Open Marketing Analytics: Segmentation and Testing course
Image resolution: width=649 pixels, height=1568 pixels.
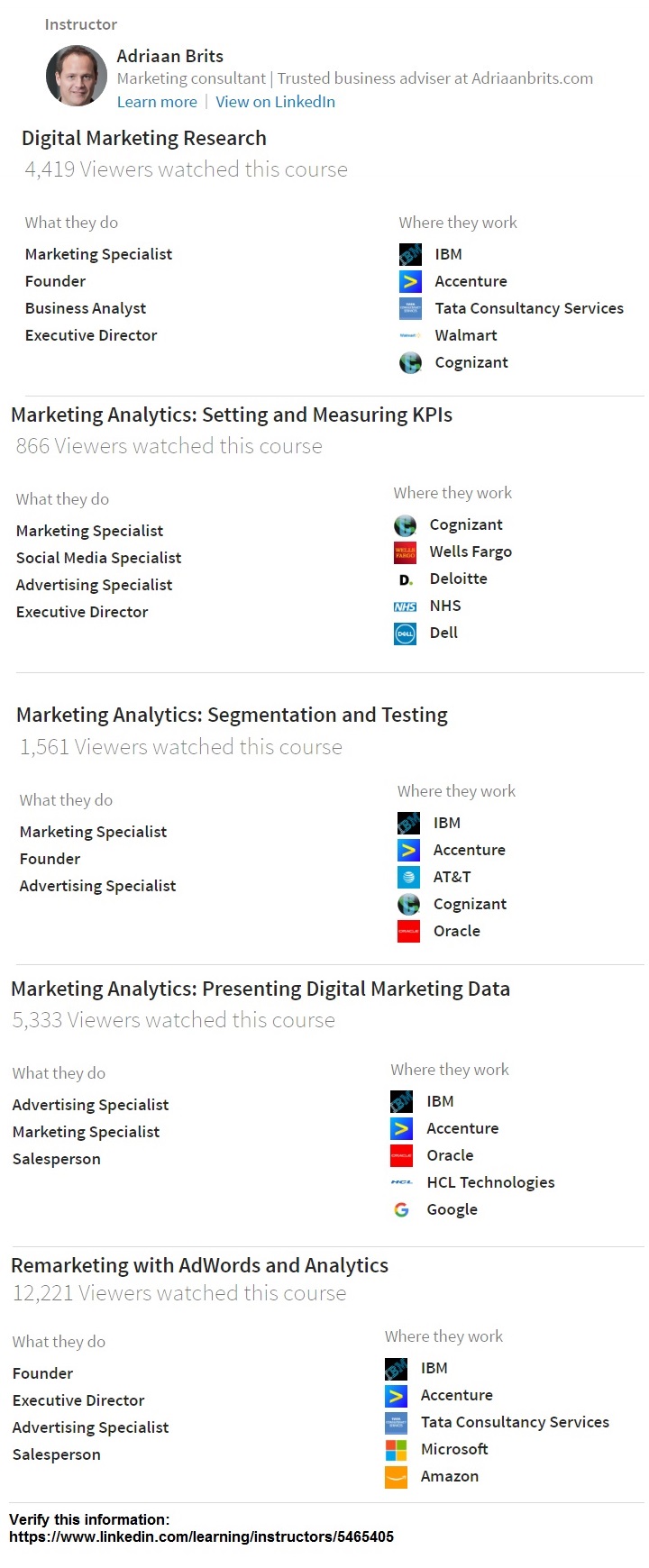click(x=232, y=715)
